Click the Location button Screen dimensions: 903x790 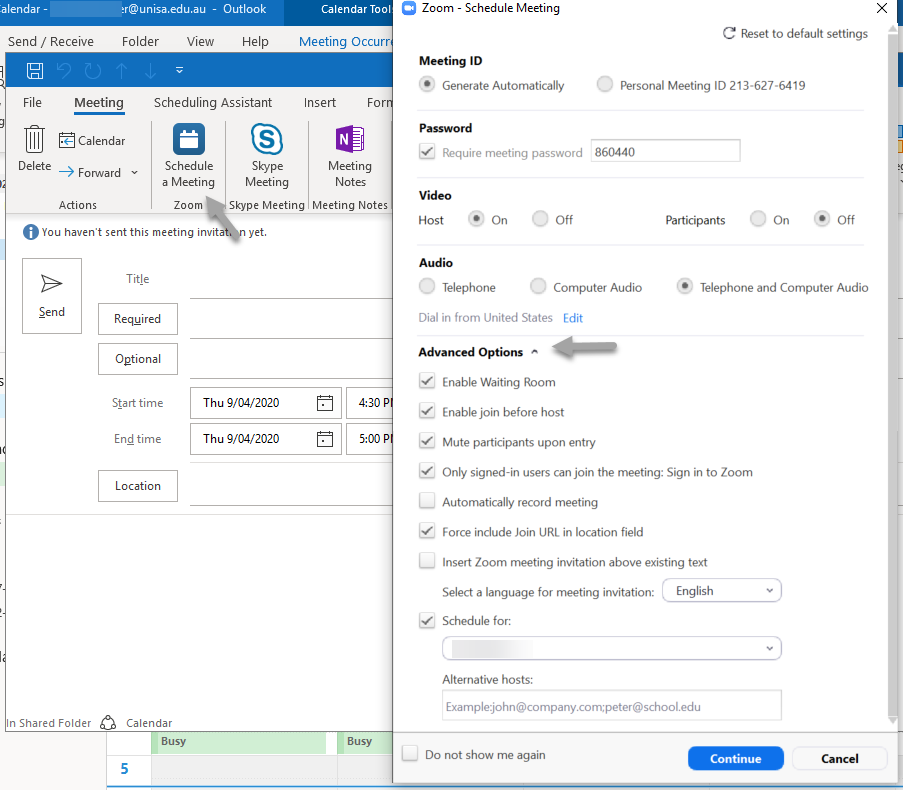[138, 486]
